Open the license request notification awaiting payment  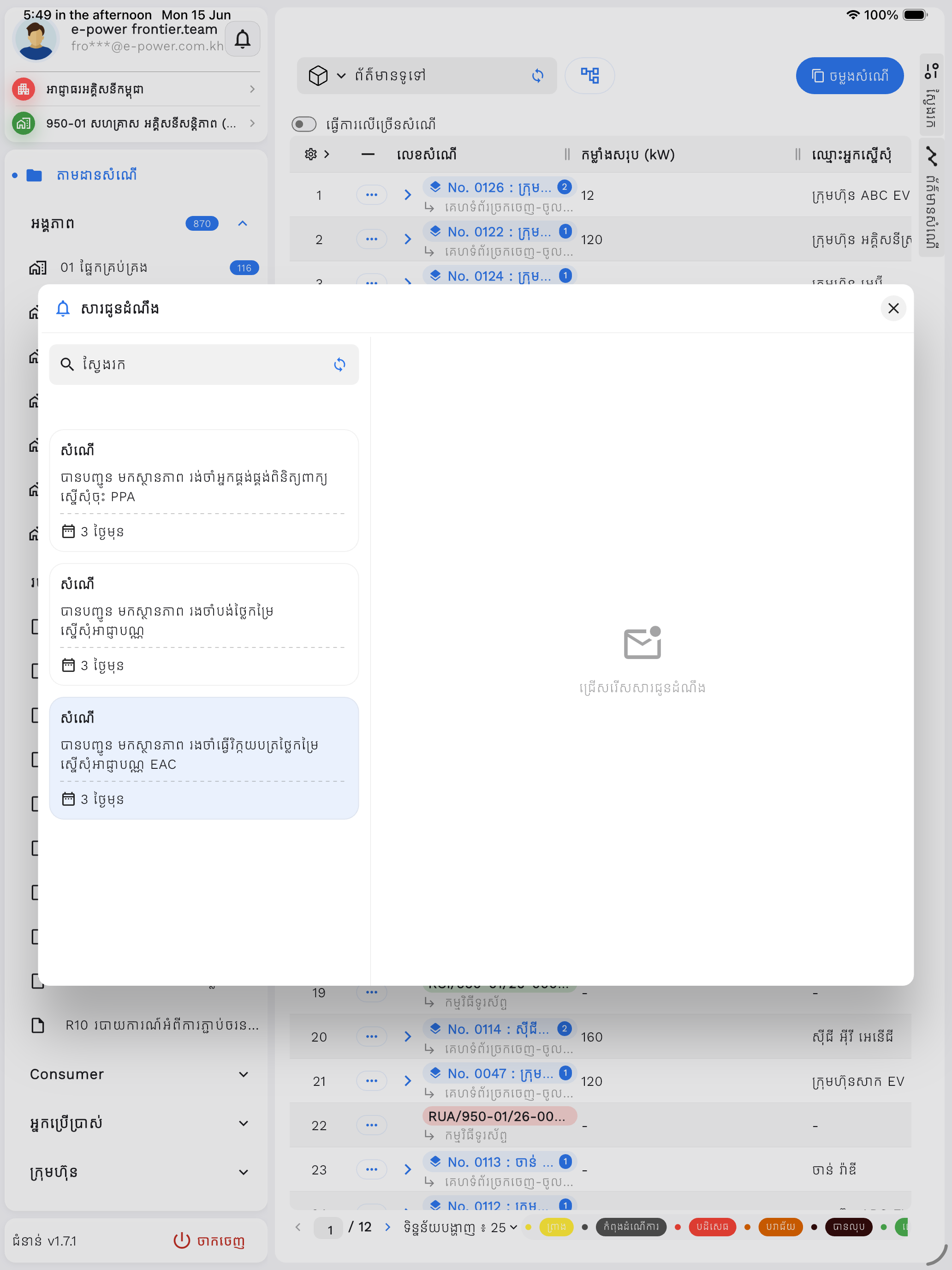tap(204, 625)
